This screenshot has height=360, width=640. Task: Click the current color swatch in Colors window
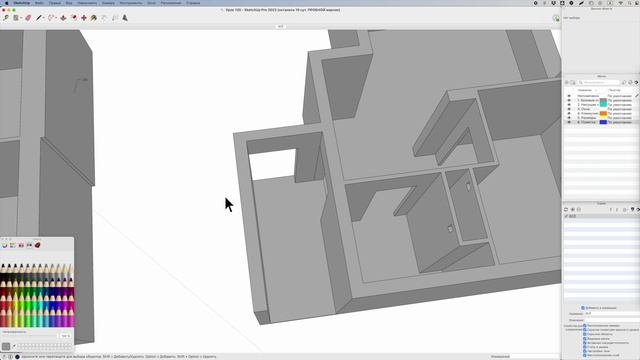[6, 347]
